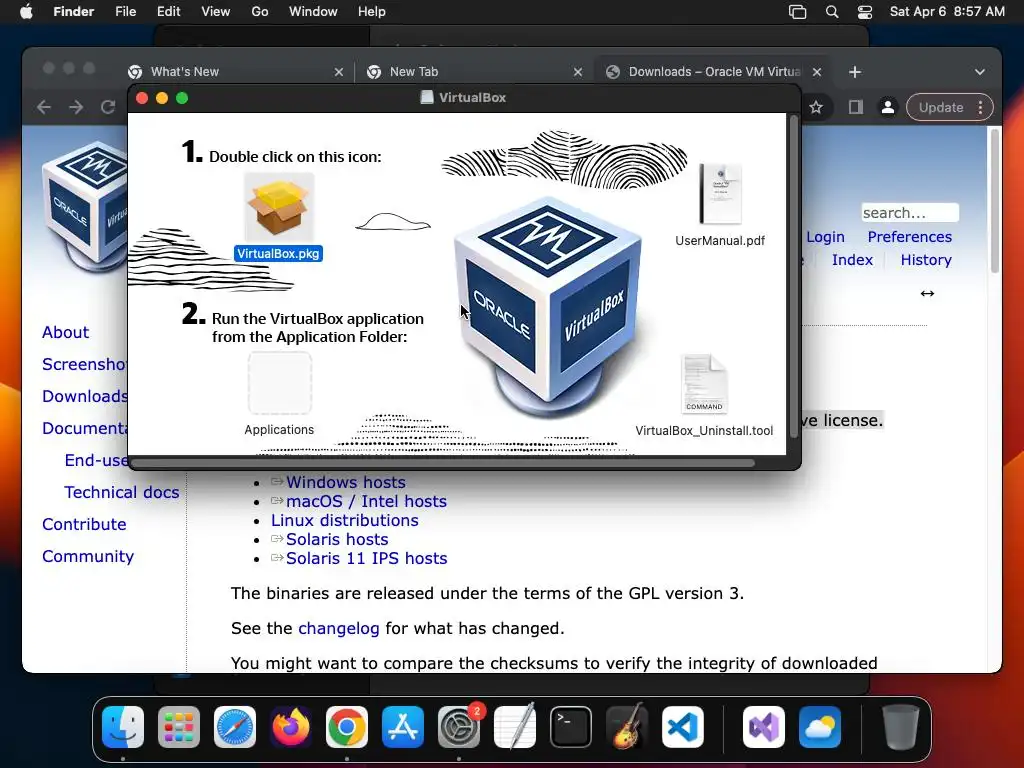Image resolution: width=1024 pixels, height=768 pixels.
Task: Open the Trash in the Dock
Action: 901,727
